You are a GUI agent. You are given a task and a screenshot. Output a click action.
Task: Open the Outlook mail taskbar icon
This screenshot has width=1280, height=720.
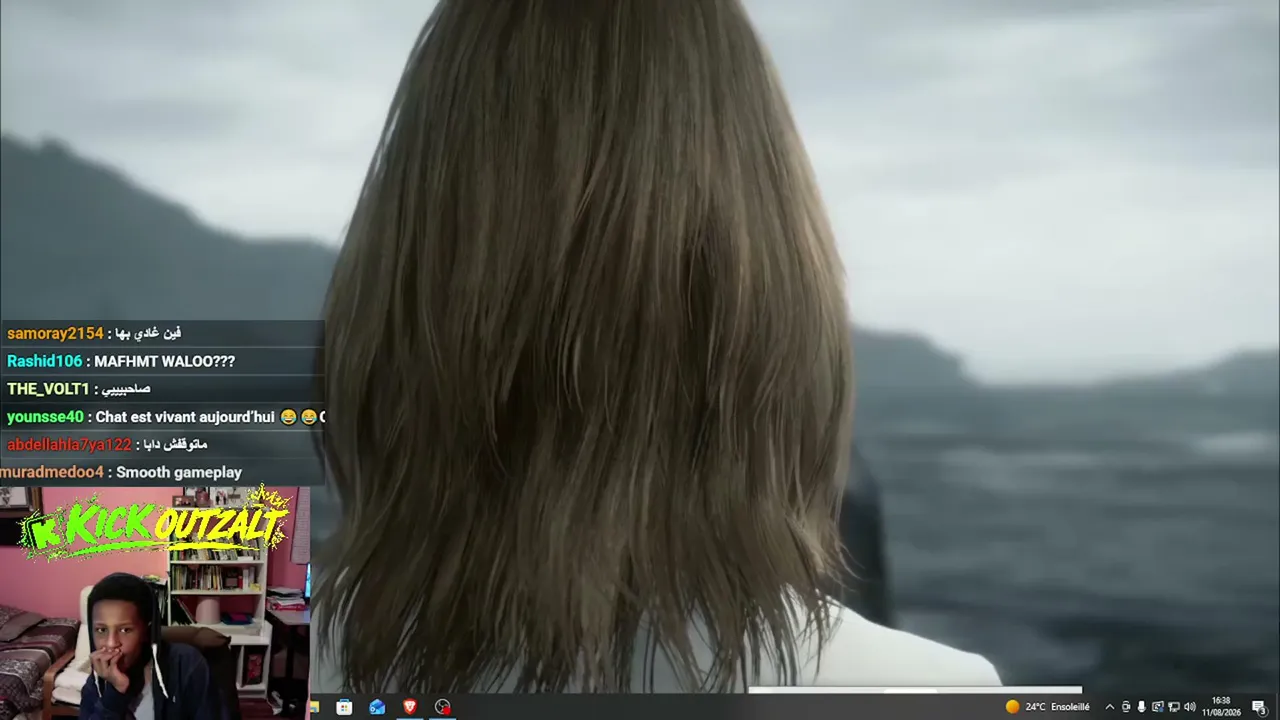(377, 707)
